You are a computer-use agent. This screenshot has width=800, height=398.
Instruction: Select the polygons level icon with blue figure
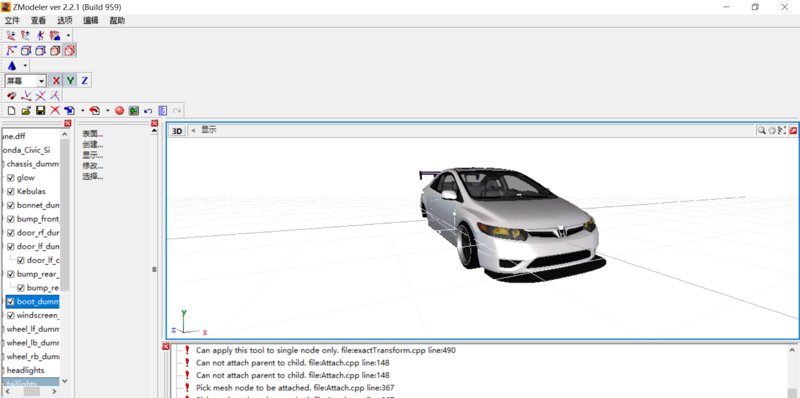(40, 35)
